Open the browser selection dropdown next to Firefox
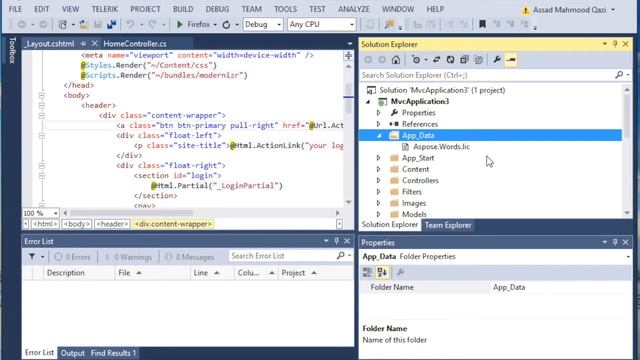This screenshot has width=640, height=360. [x=215, y=25]
